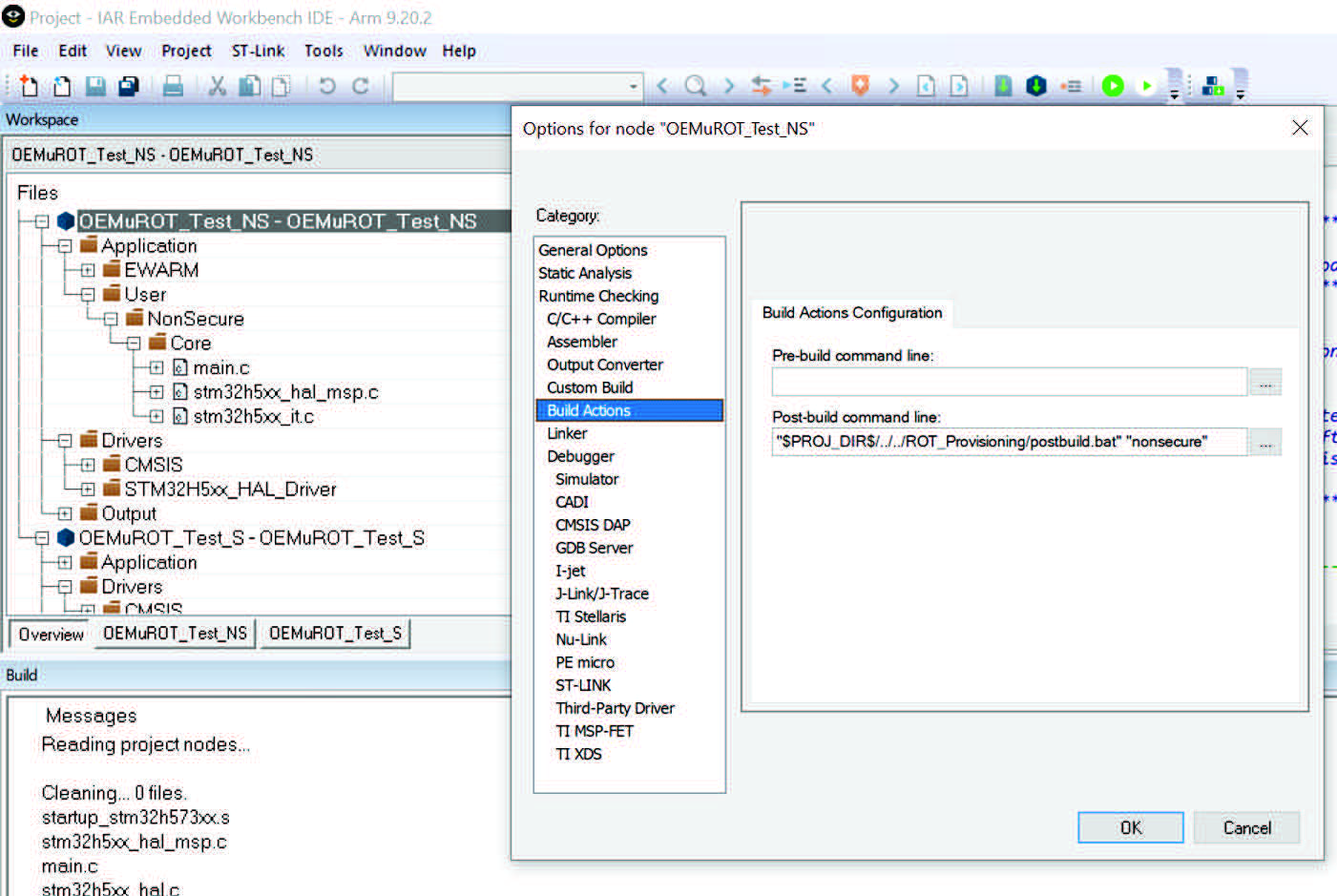Select C/C++ Compiler category
Image resolution: width=1337 pixels, height=896 pixels.
tap(601, 319)
